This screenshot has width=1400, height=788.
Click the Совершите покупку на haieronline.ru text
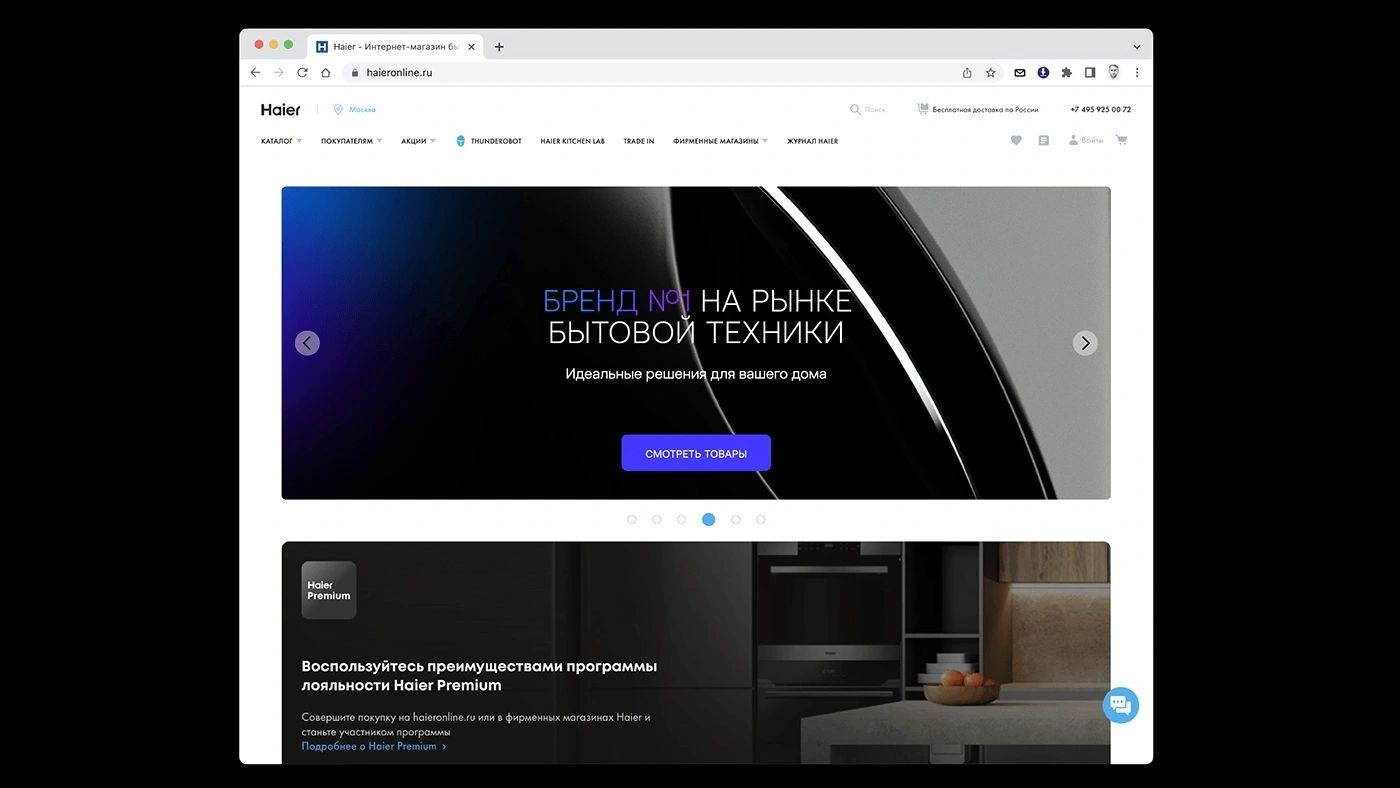476,724
